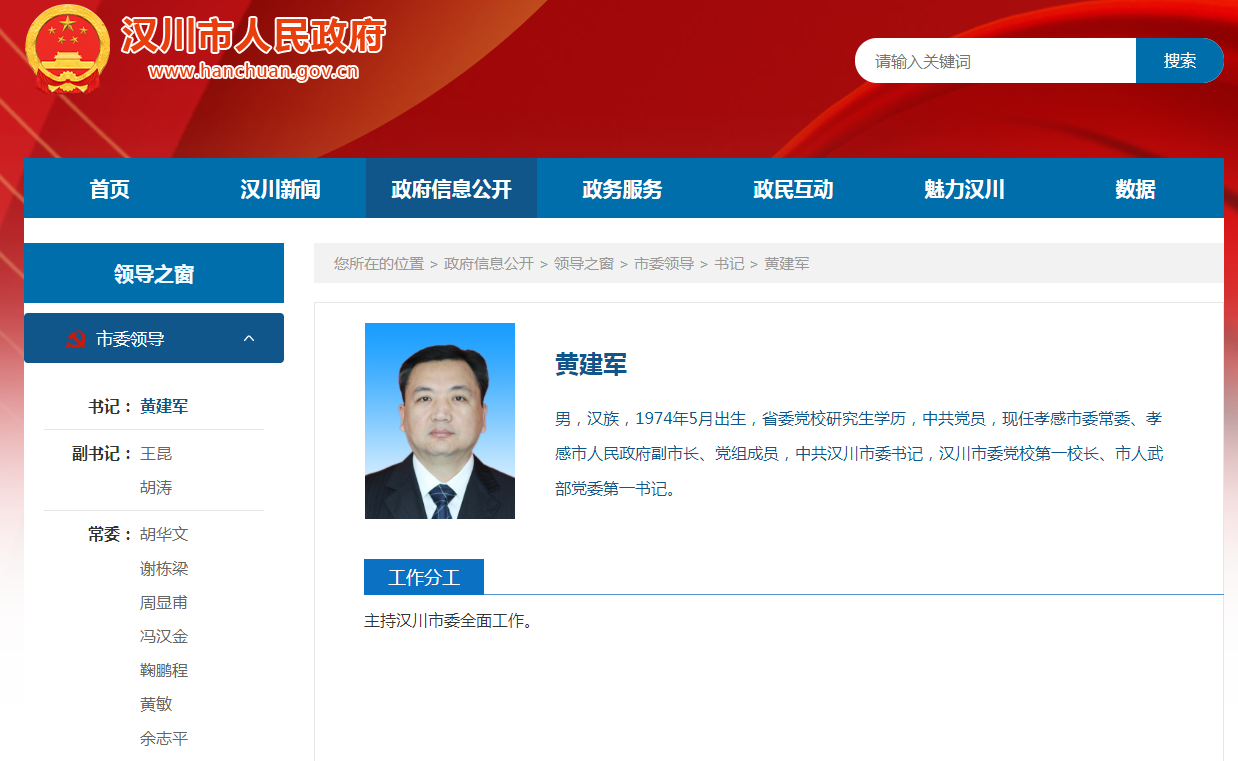Go to the 数据 navigation tab
The width and height of the screenshot is (1238, 761).
pos(1135,189)
